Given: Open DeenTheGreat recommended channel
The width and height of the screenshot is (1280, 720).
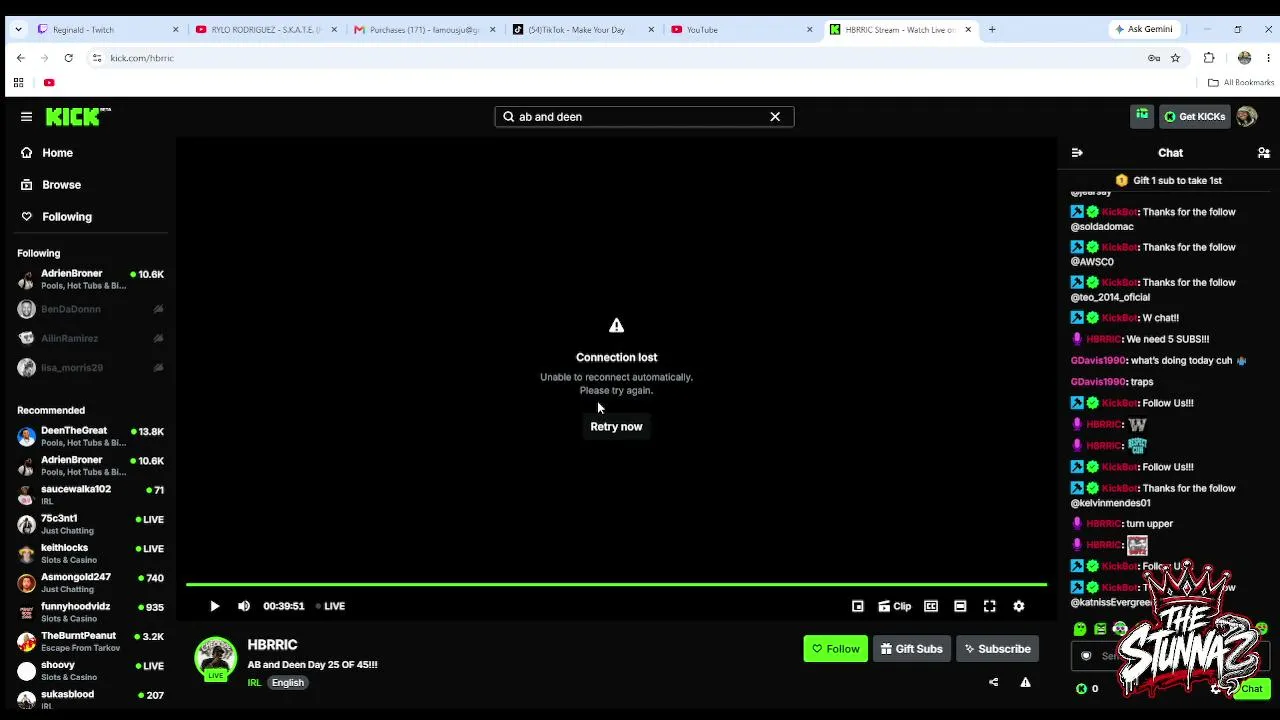Looking at the screenshot, I should point(90,437).
